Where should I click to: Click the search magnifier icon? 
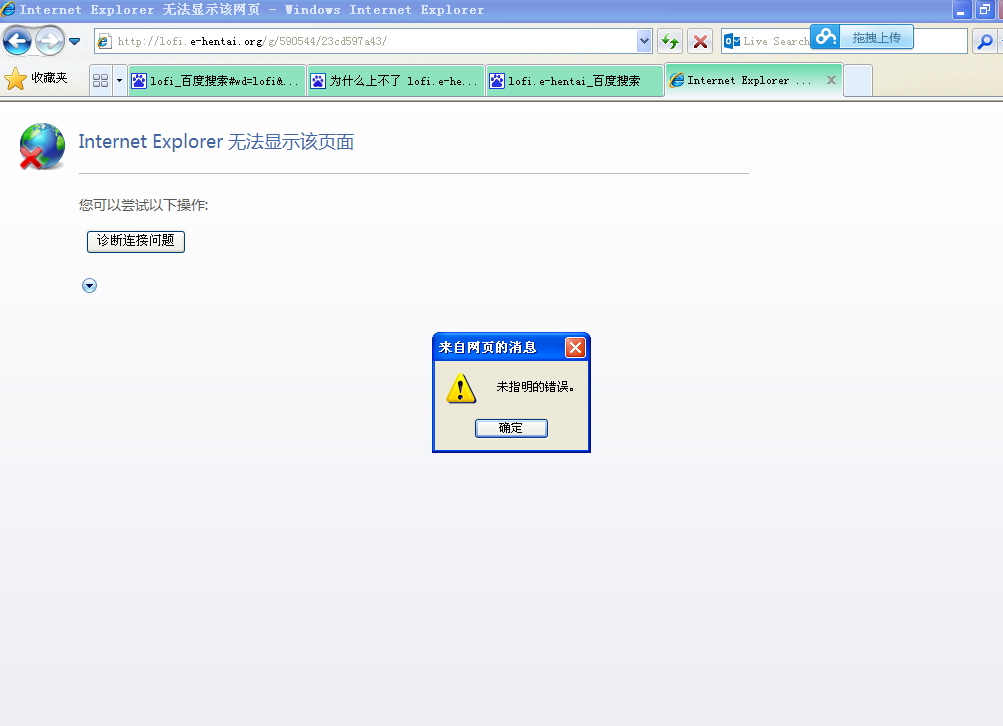pyautogui.click(x=985, y=42)
